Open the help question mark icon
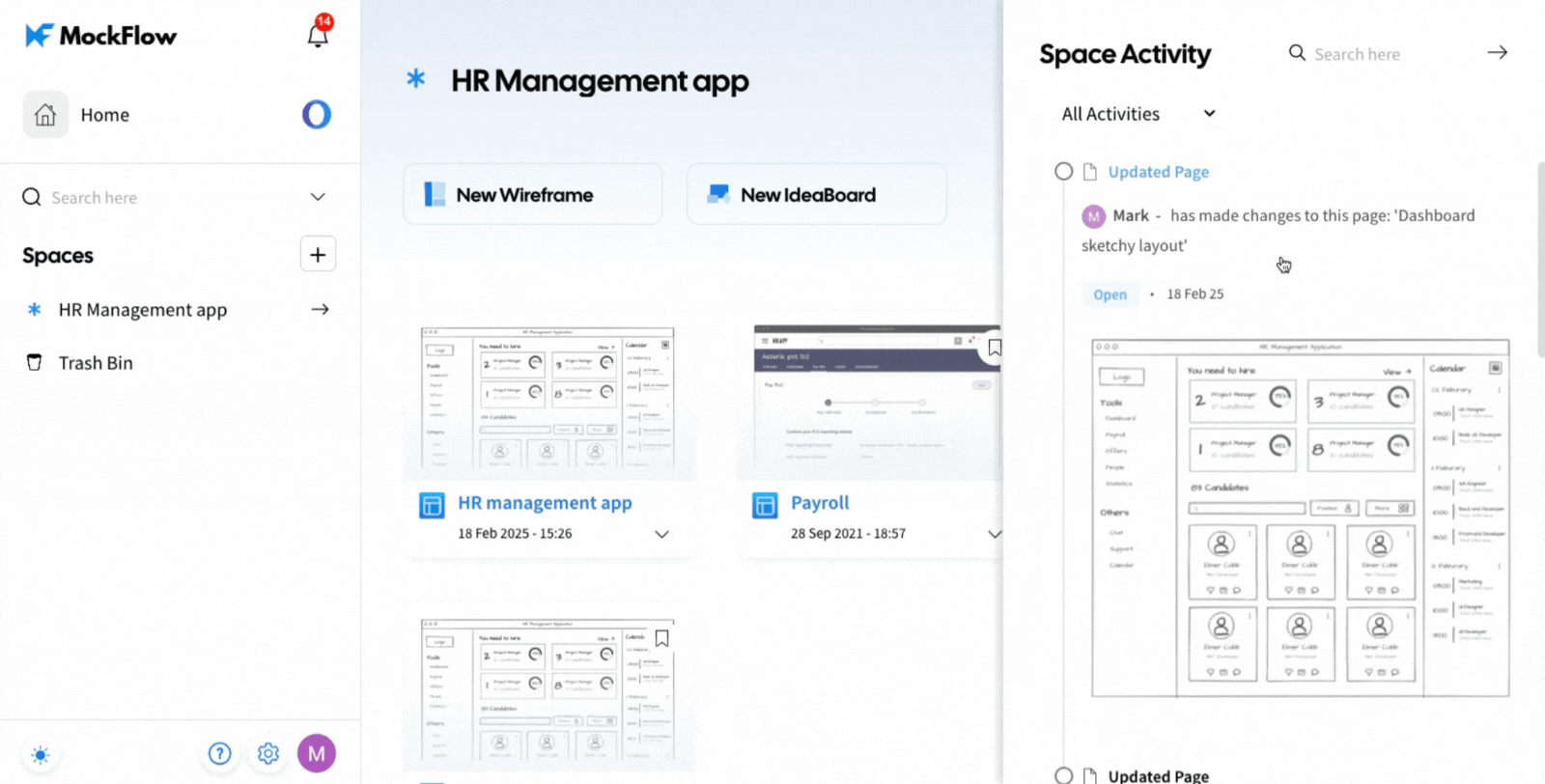This screenshot has height=784, width=1545. pos(220,753)
